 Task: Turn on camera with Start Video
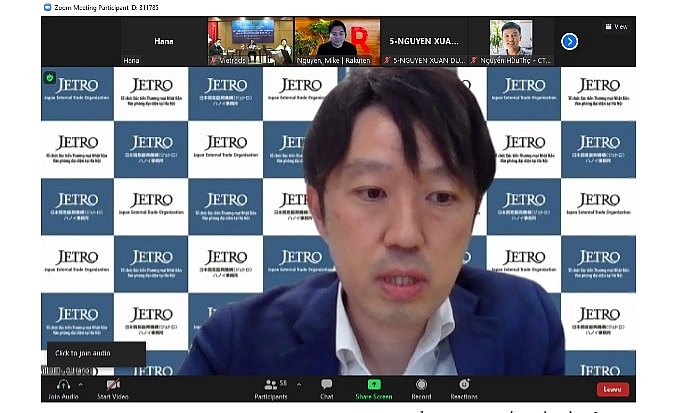click(x=113, y=385)
